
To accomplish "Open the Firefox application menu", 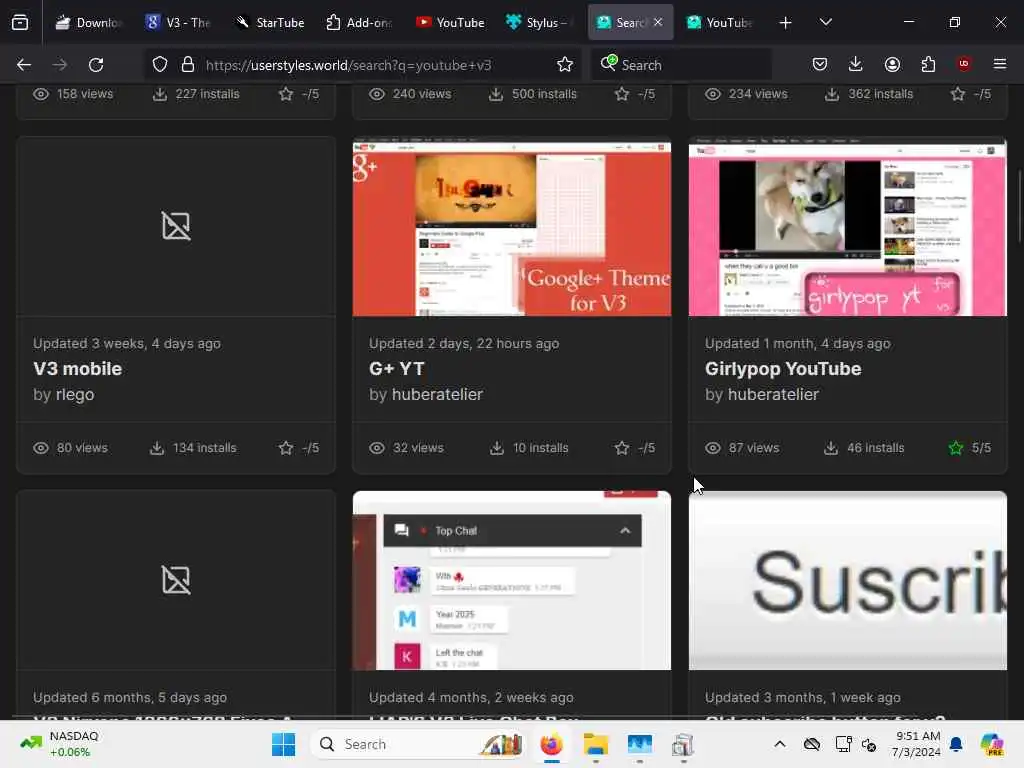I will [999, 64].
